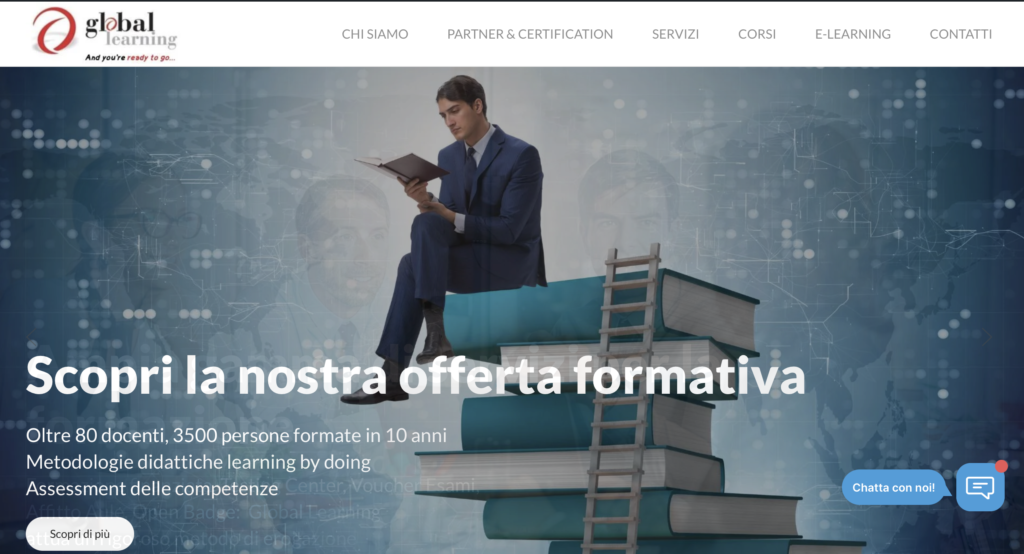Screen dimensions: 1024x554
Task: Click text 'Assessment delle competenze'
Action: [x=152, y=488]
